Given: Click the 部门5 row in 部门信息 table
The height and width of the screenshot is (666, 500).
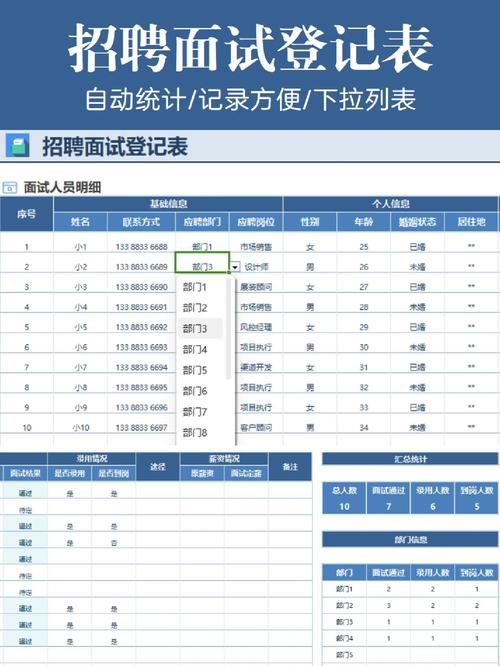Looking at the screenshot, I should [410, 655].
